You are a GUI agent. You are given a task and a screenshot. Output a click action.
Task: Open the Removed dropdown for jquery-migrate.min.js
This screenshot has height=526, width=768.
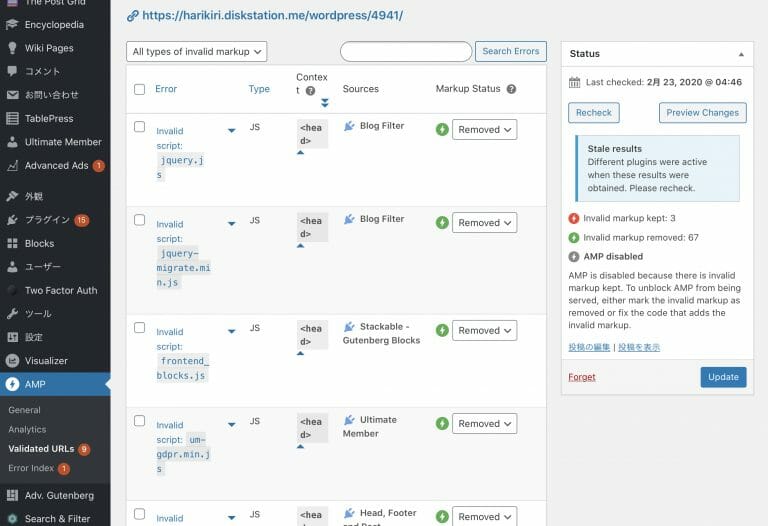pyautogui.click(x=484, y=222)
